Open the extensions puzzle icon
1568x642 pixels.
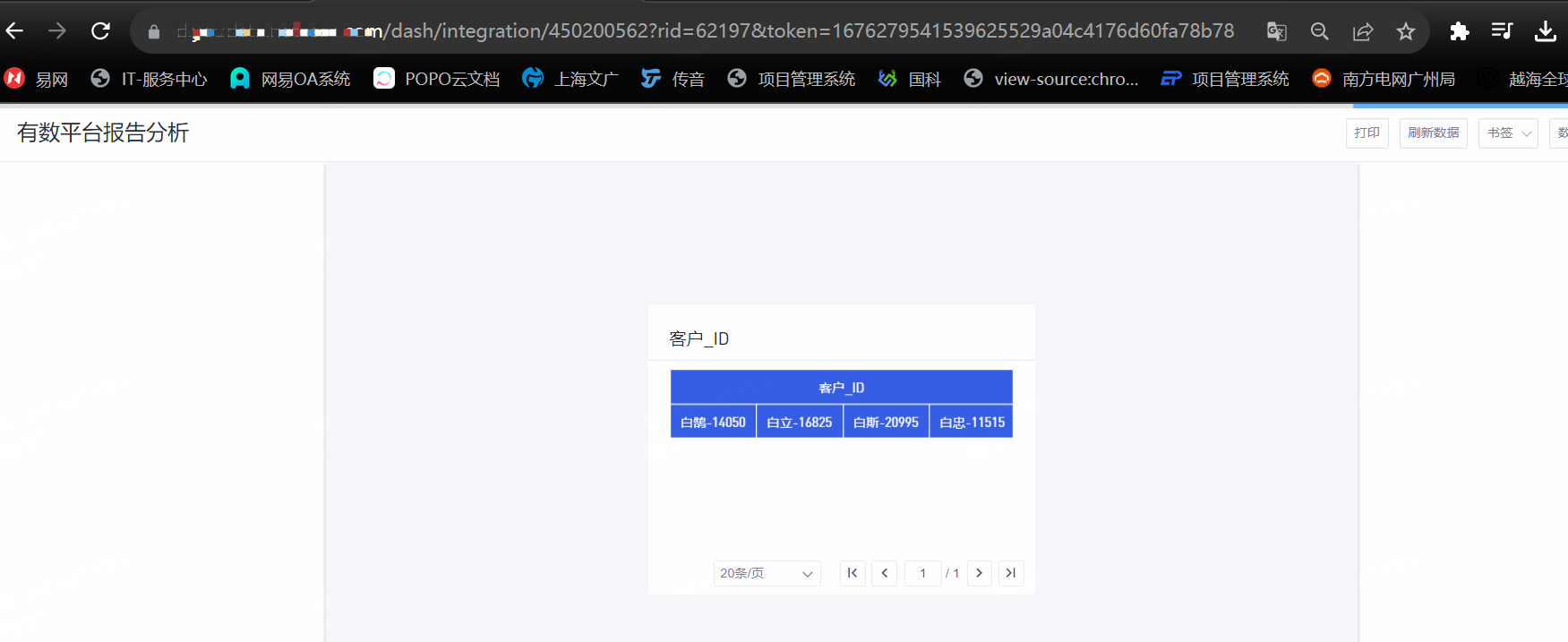click(1460, 32)
